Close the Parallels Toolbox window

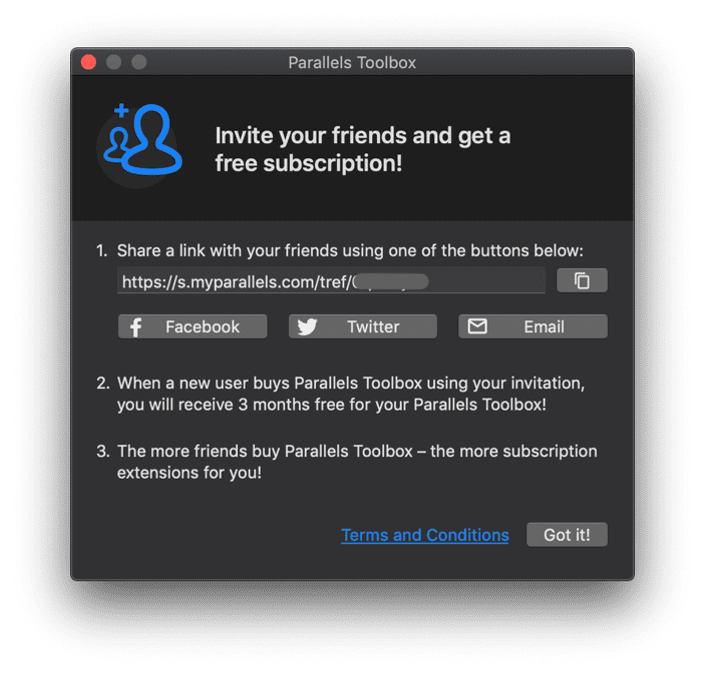click(89, 62)
